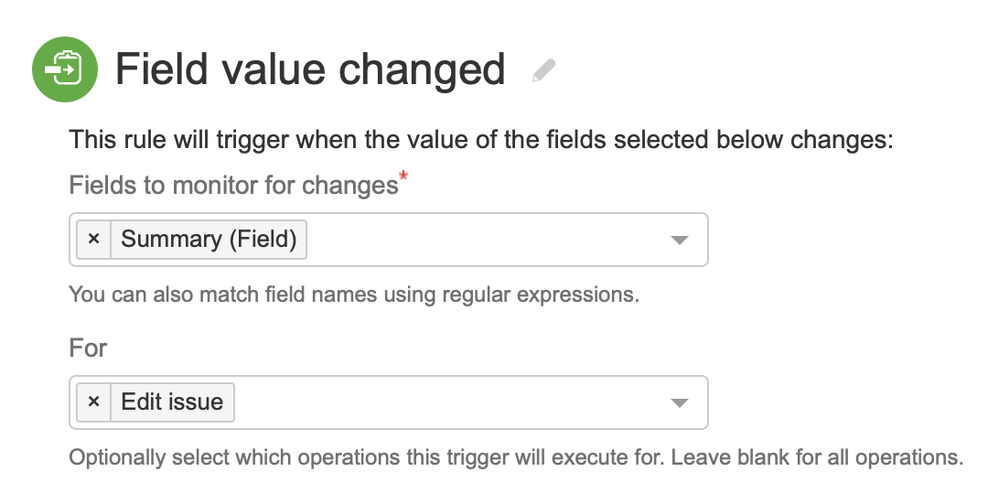This screenshot has height=492, width=999.
Task: Click the Field value changed title
Action: click(x=310, y=70)
